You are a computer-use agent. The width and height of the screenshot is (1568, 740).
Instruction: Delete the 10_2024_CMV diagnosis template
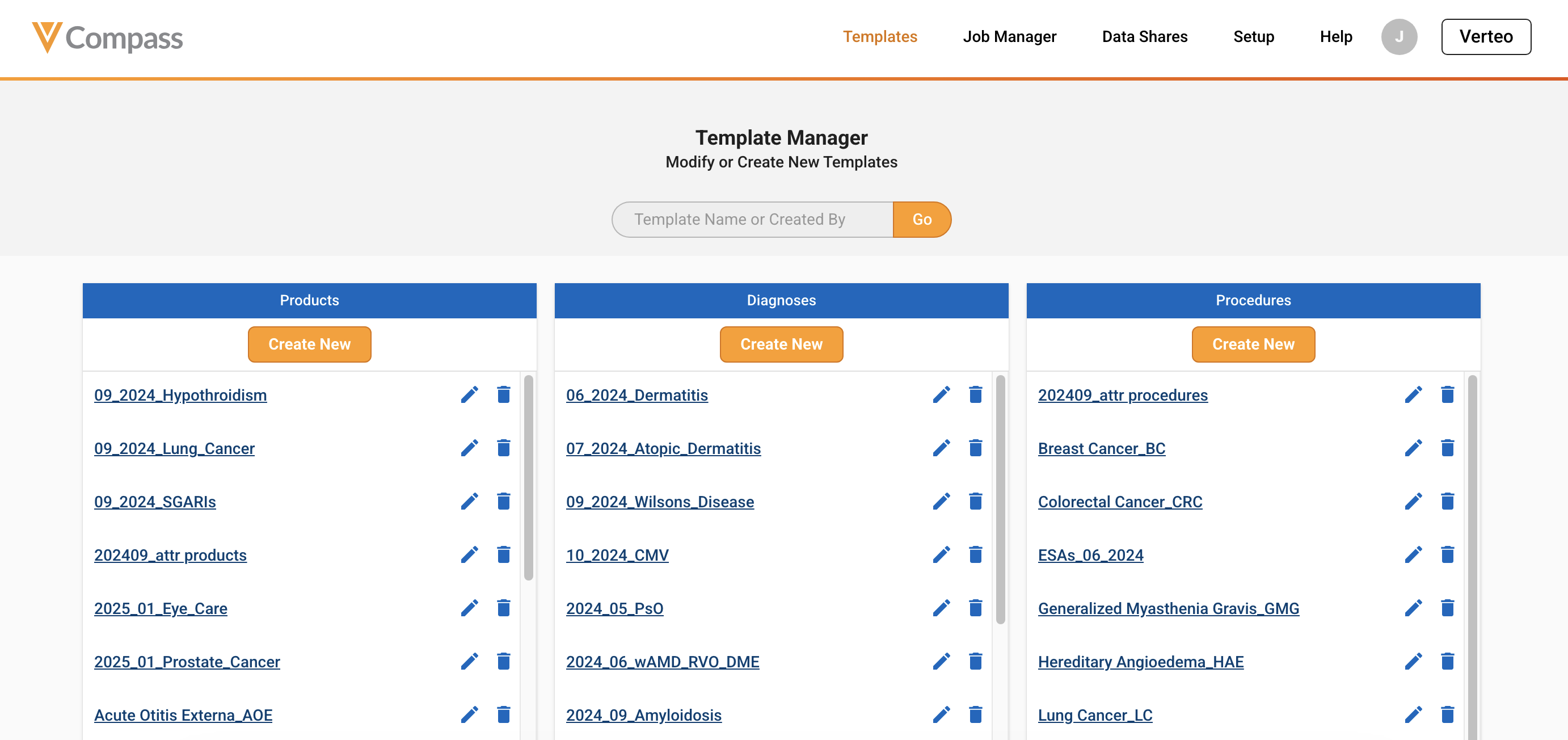[x=975, y=554]
